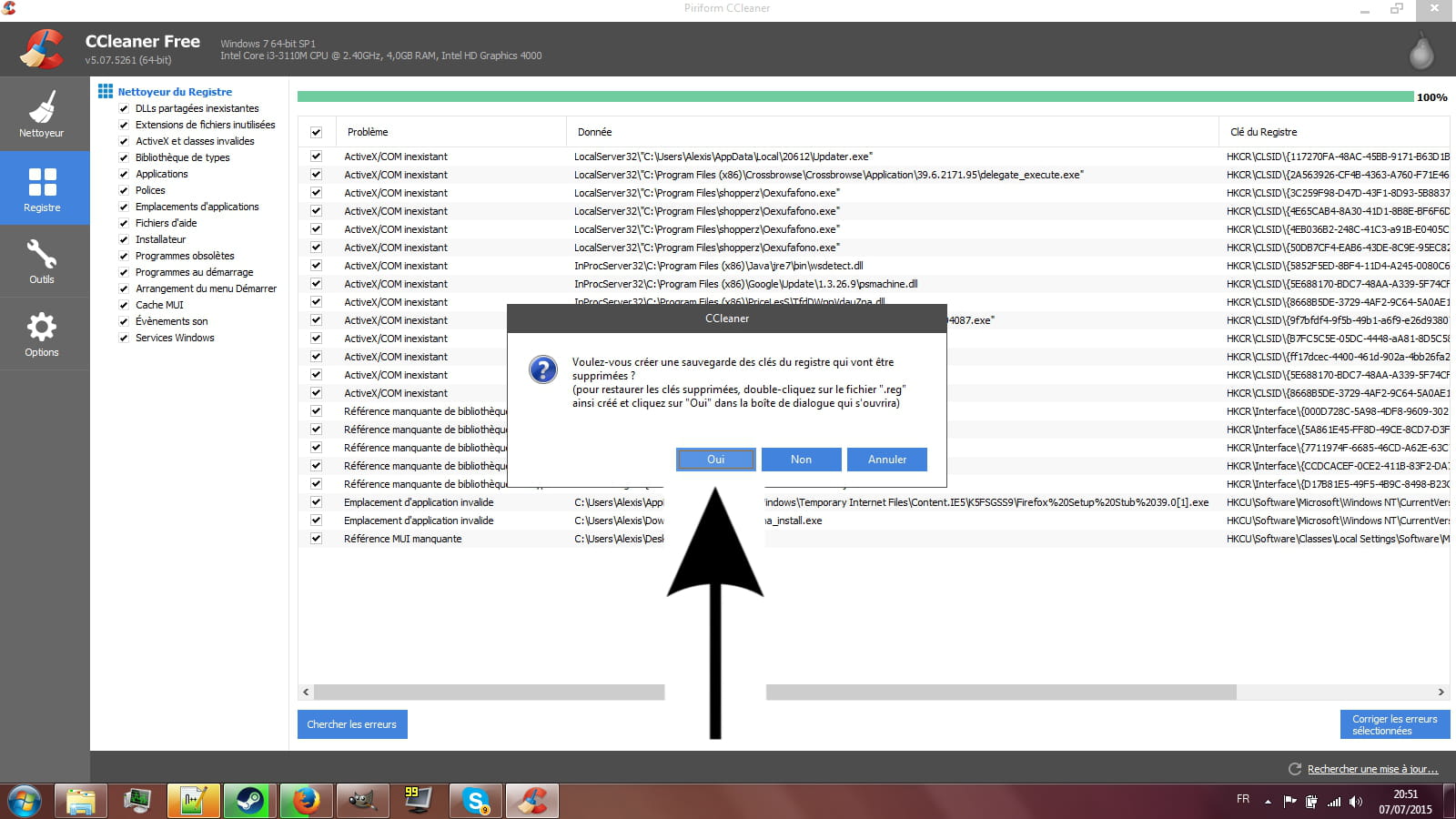Open GIMP from the taskbar
Screen dimensions: 1456x819
(x=362, y=802)
